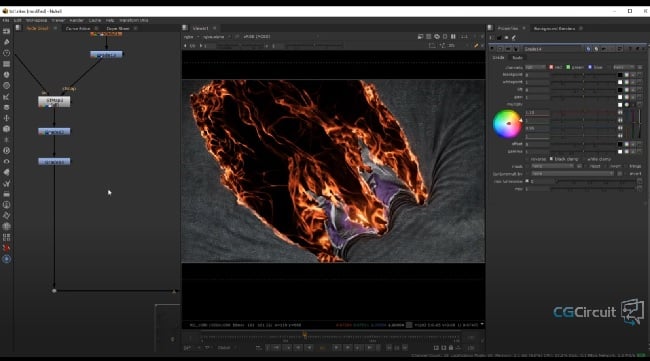Toggle the mix luminance checkbox
The image size is (650, 361).
527,181
